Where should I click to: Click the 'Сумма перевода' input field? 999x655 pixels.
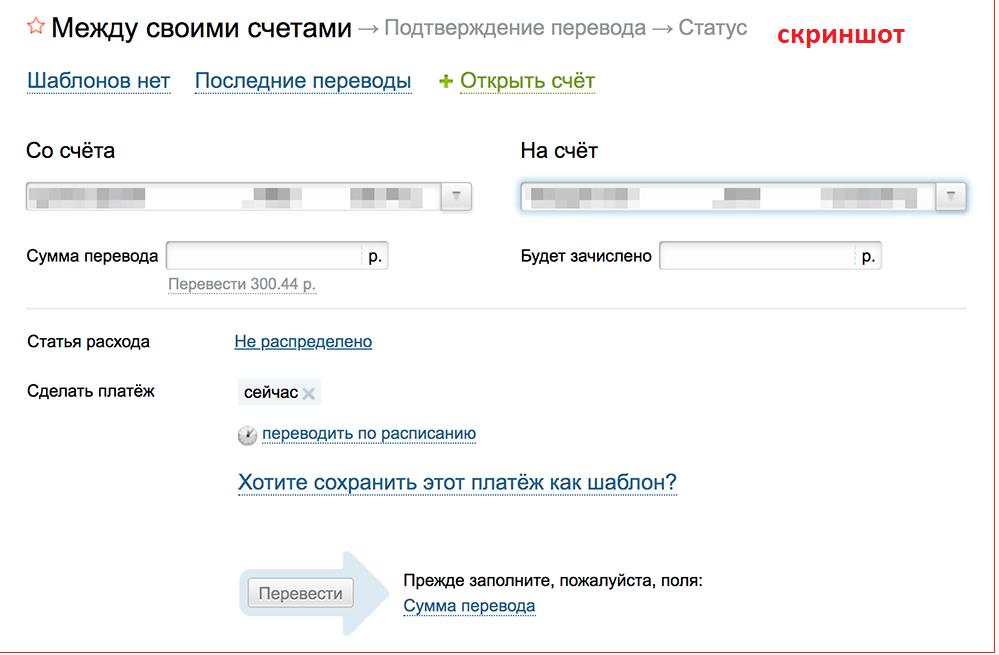tap(277, 256)
